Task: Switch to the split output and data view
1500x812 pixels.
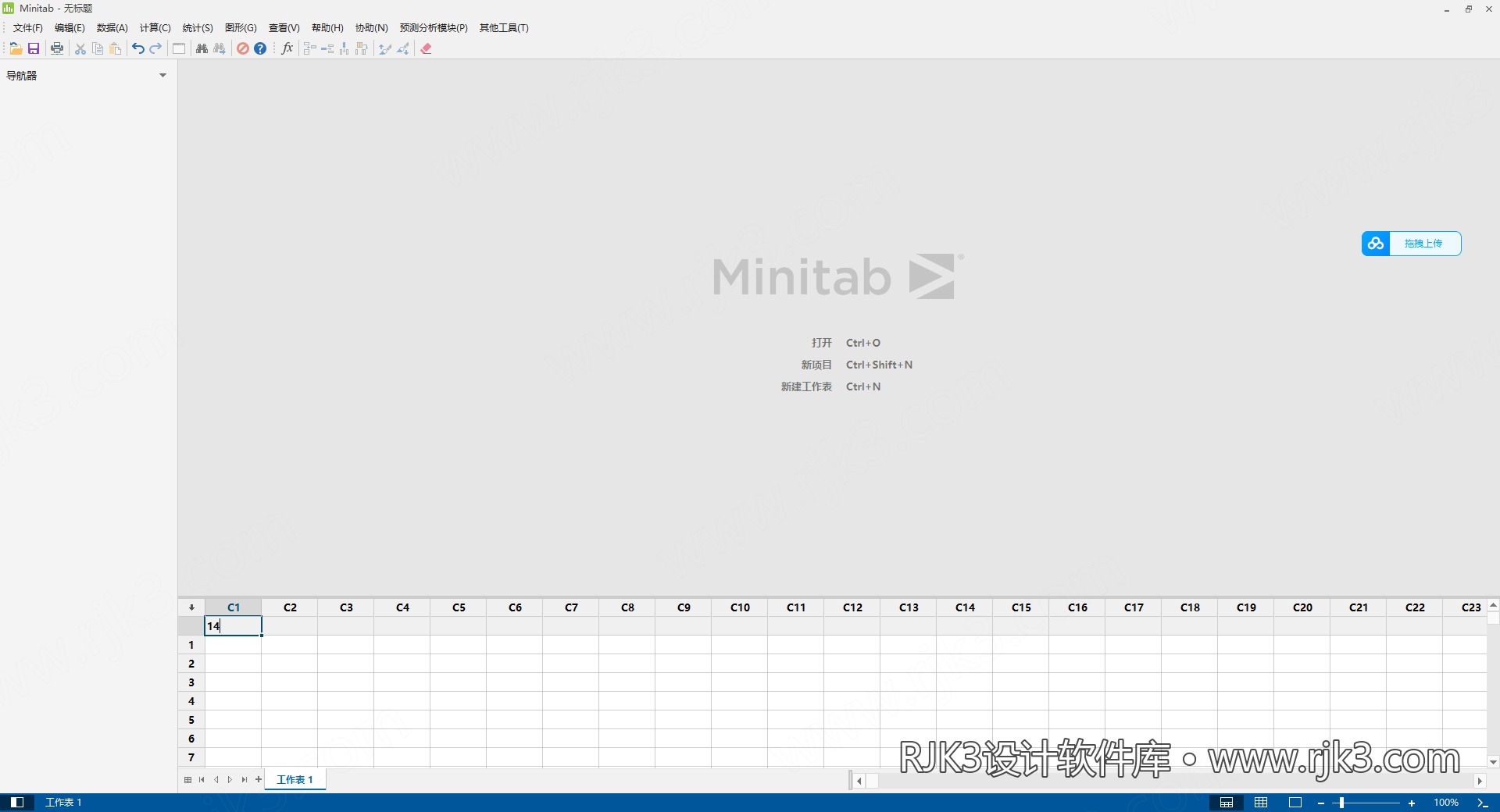Action: tap(1227, 803)
